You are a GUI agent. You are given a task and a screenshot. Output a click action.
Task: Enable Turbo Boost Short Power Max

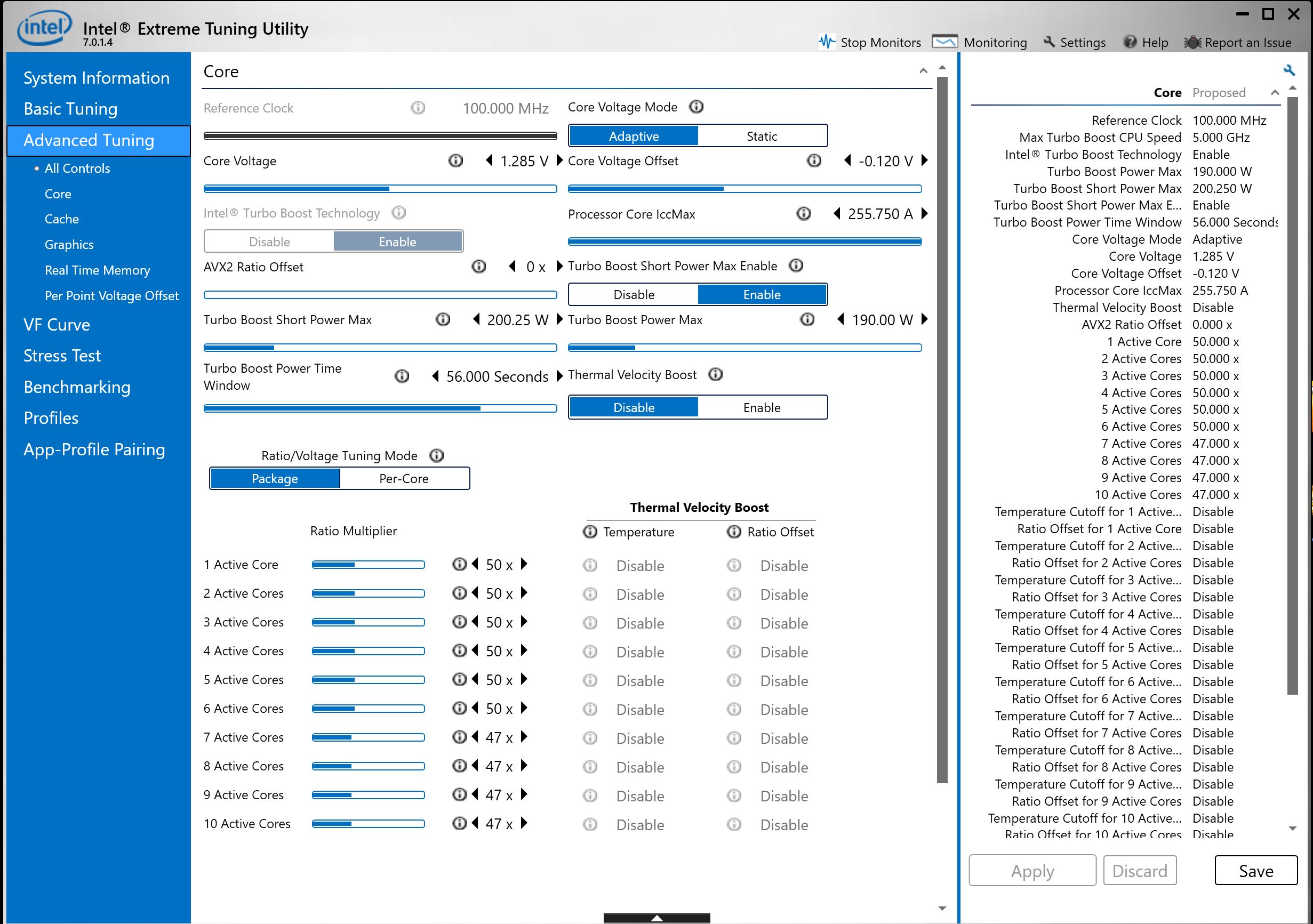(762, 294)
